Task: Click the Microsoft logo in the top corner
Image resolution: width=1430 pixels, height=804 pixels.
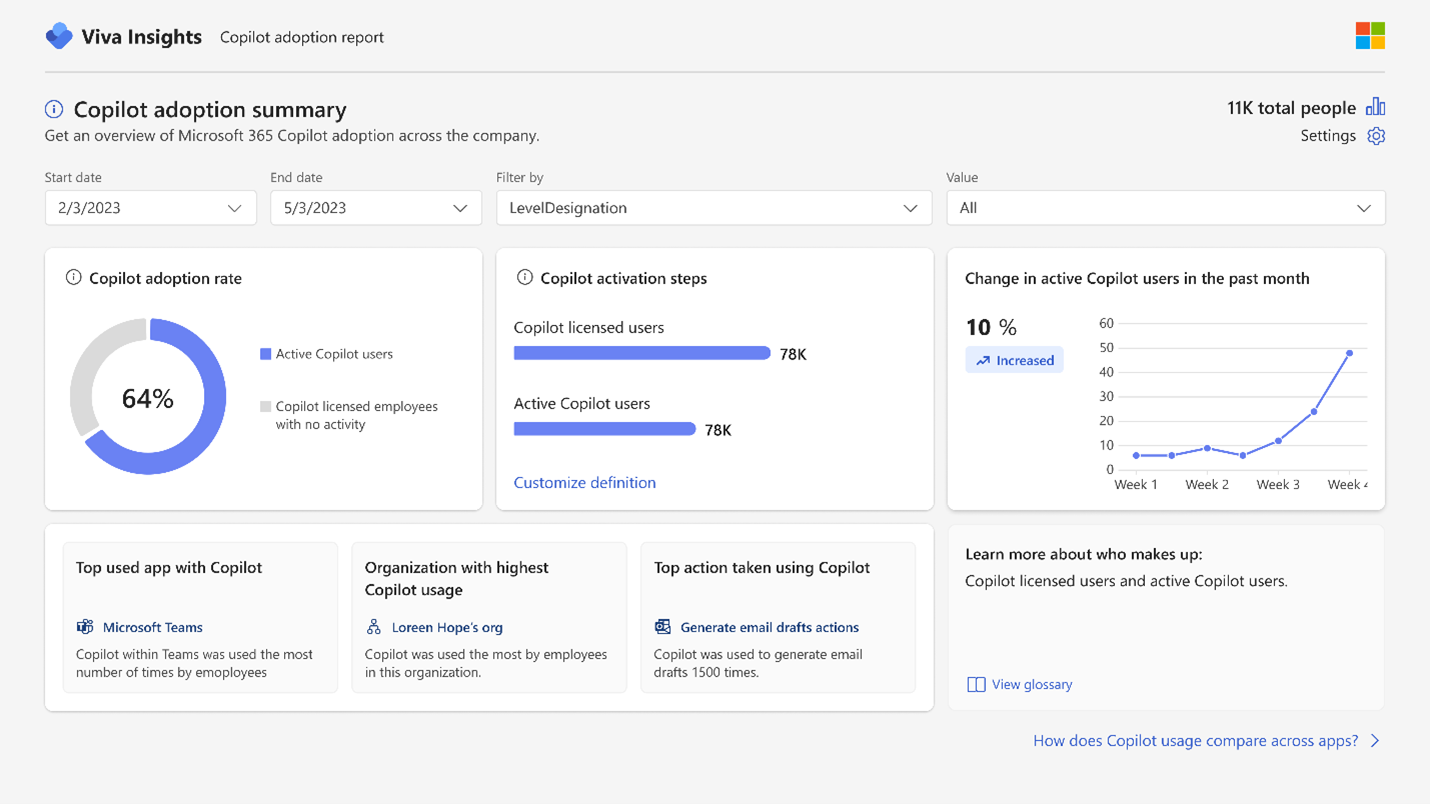Action: click(1369, 35)
